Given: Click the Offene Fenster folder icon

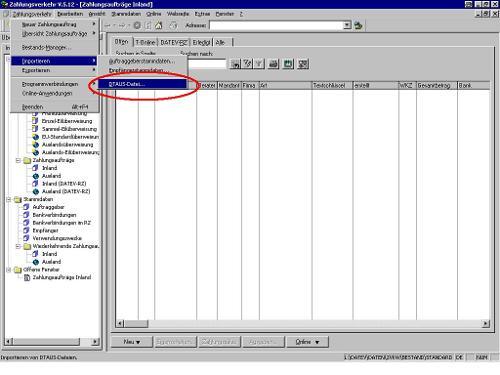Looking at the screenshot, I should click(18, 270).
